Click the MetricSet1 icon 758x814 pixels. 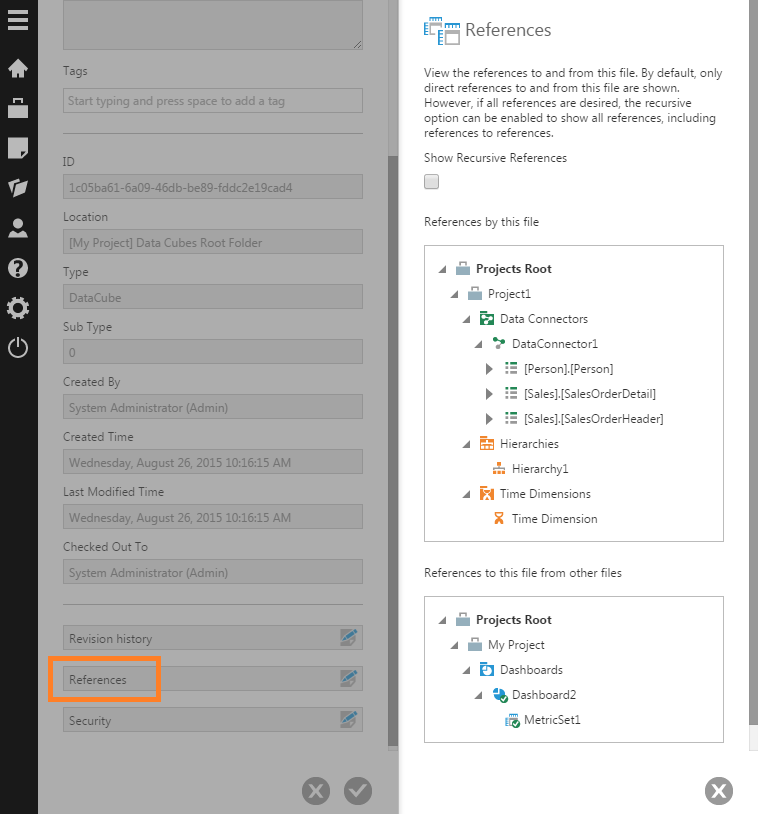pos(512,720)
